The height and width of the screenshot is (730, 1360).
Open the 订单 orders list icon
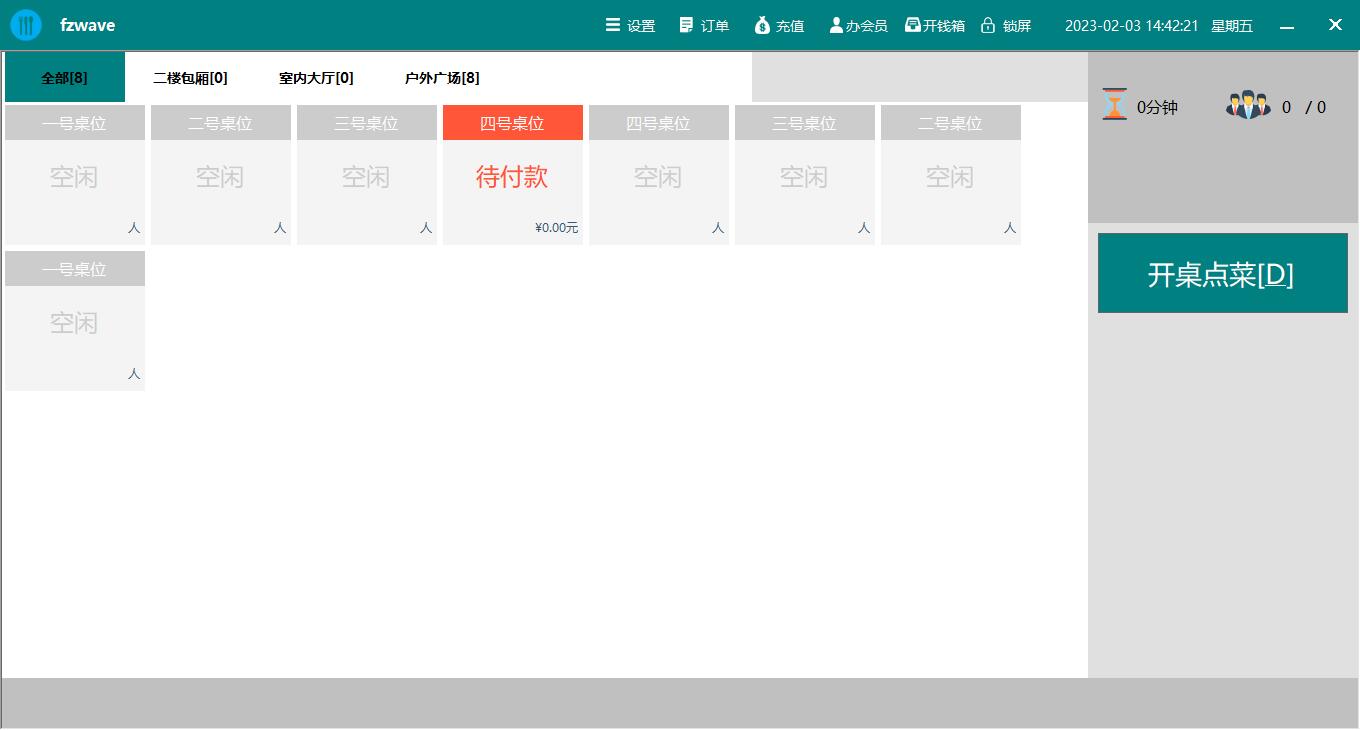point(686,25)
